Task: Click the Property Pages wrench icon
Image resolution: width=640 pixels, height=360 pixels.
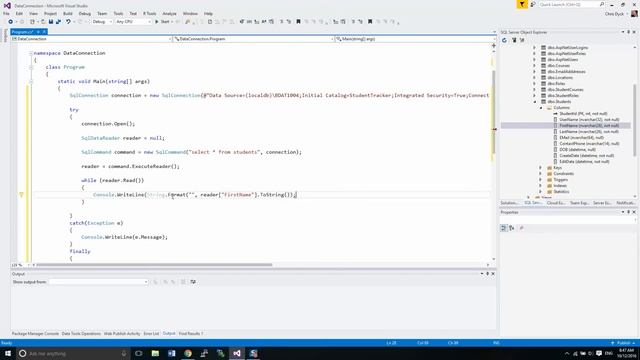Action: pos(521,228)
